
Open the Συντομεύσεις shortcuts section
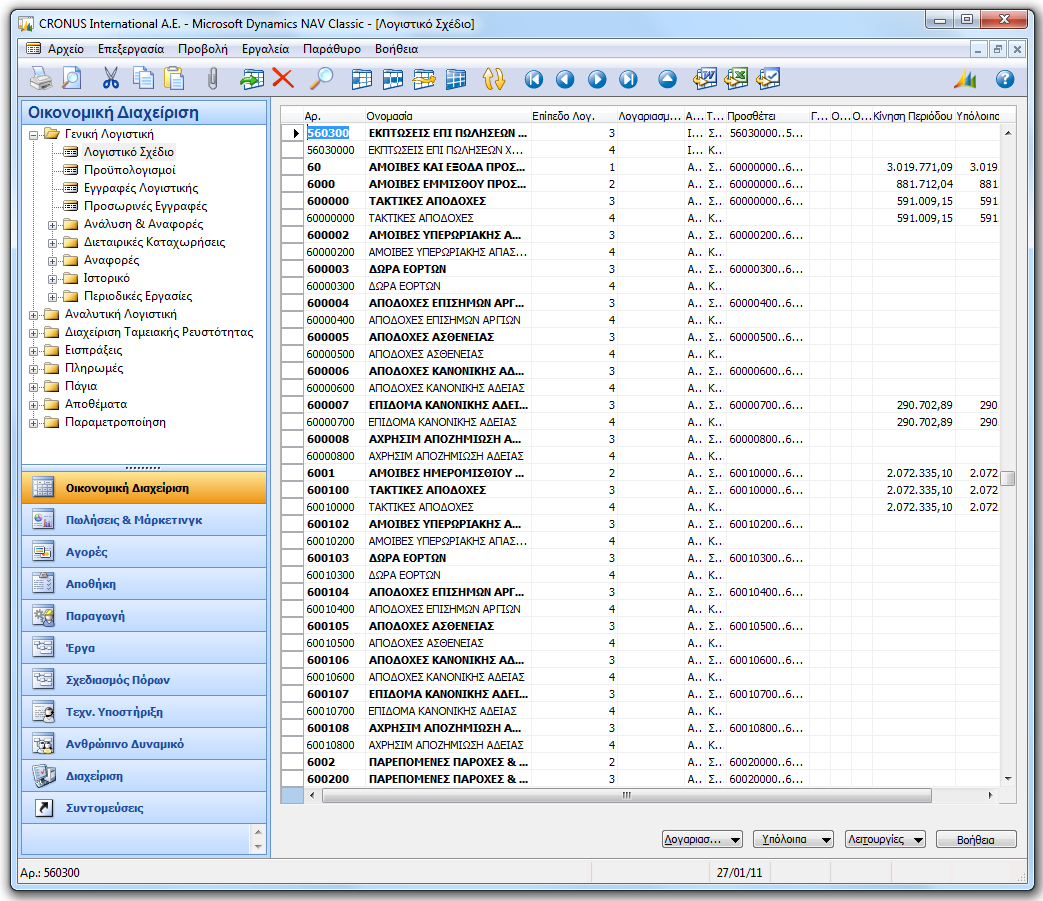(144, 808)
